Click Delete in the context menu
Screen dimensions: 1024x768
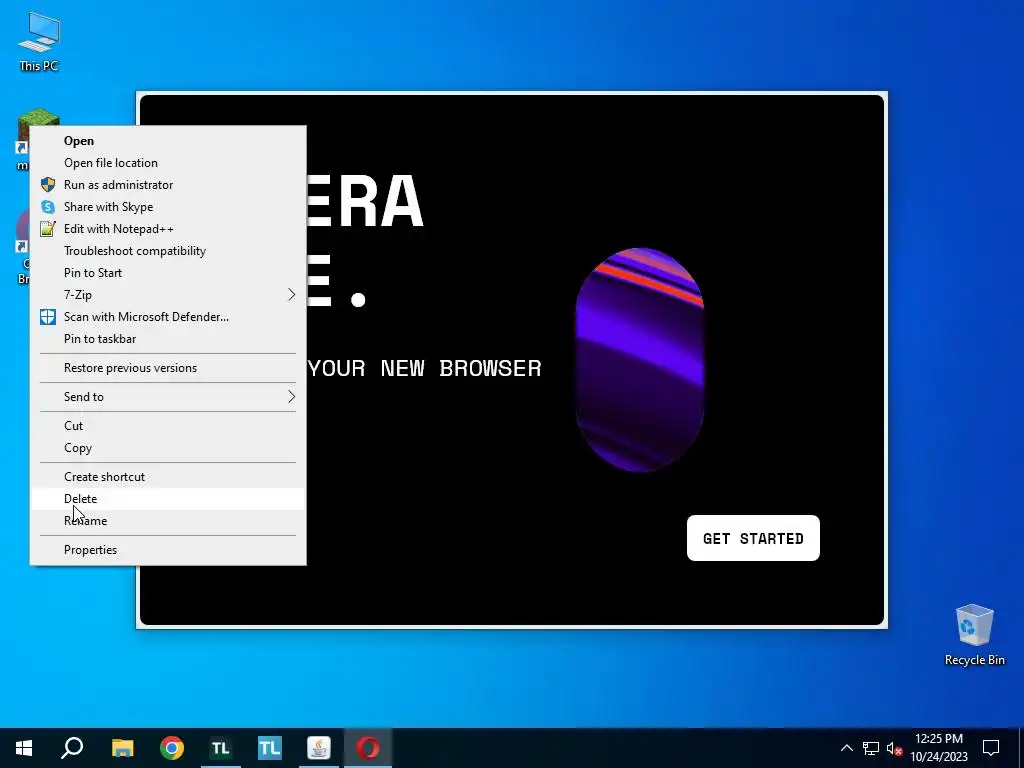click(168, 498)
